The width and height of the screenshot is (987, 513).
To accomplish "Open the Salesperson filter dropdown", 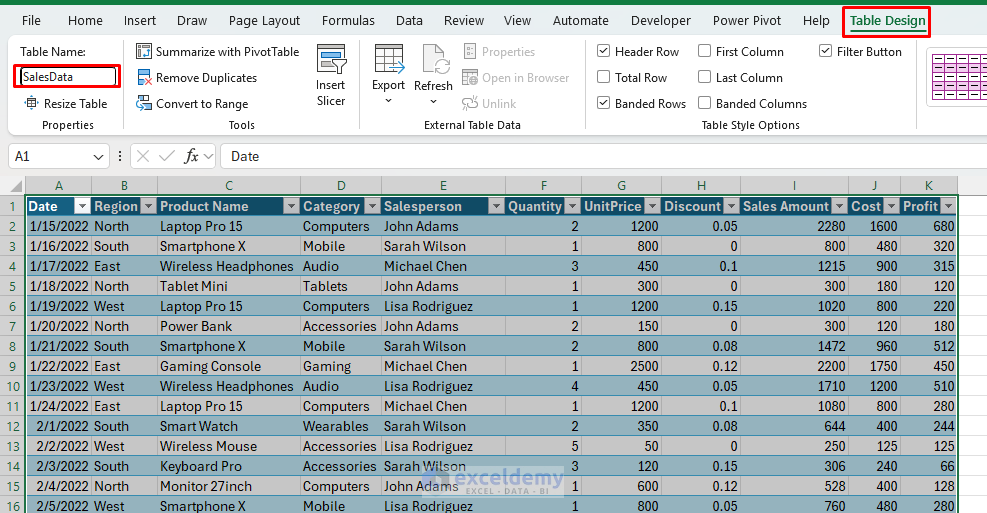I will (496, 206).
